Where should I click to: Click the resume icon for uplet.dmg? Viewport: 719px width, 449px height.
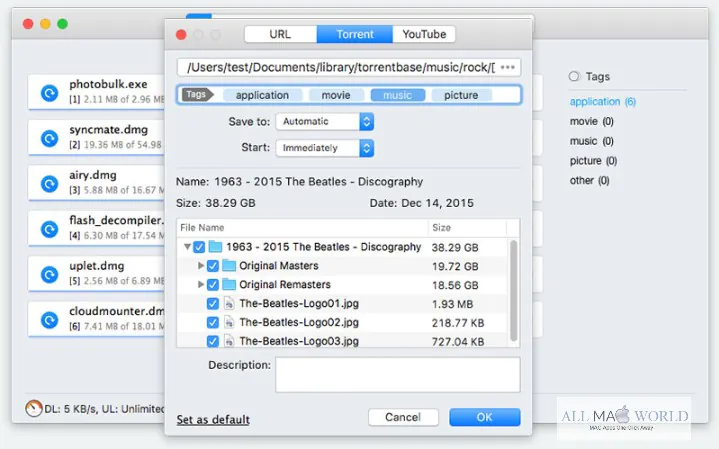(x=49, y=274)
